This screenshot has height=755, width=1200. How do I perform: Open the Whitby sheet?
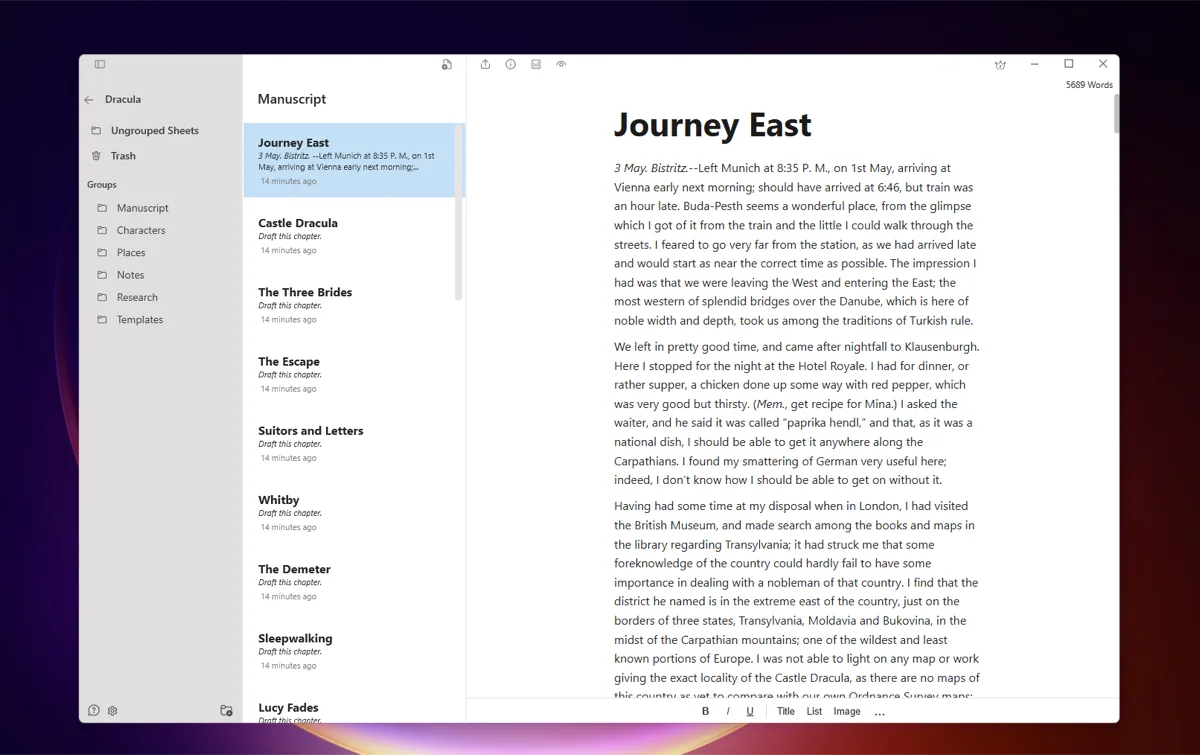point(349,512)
